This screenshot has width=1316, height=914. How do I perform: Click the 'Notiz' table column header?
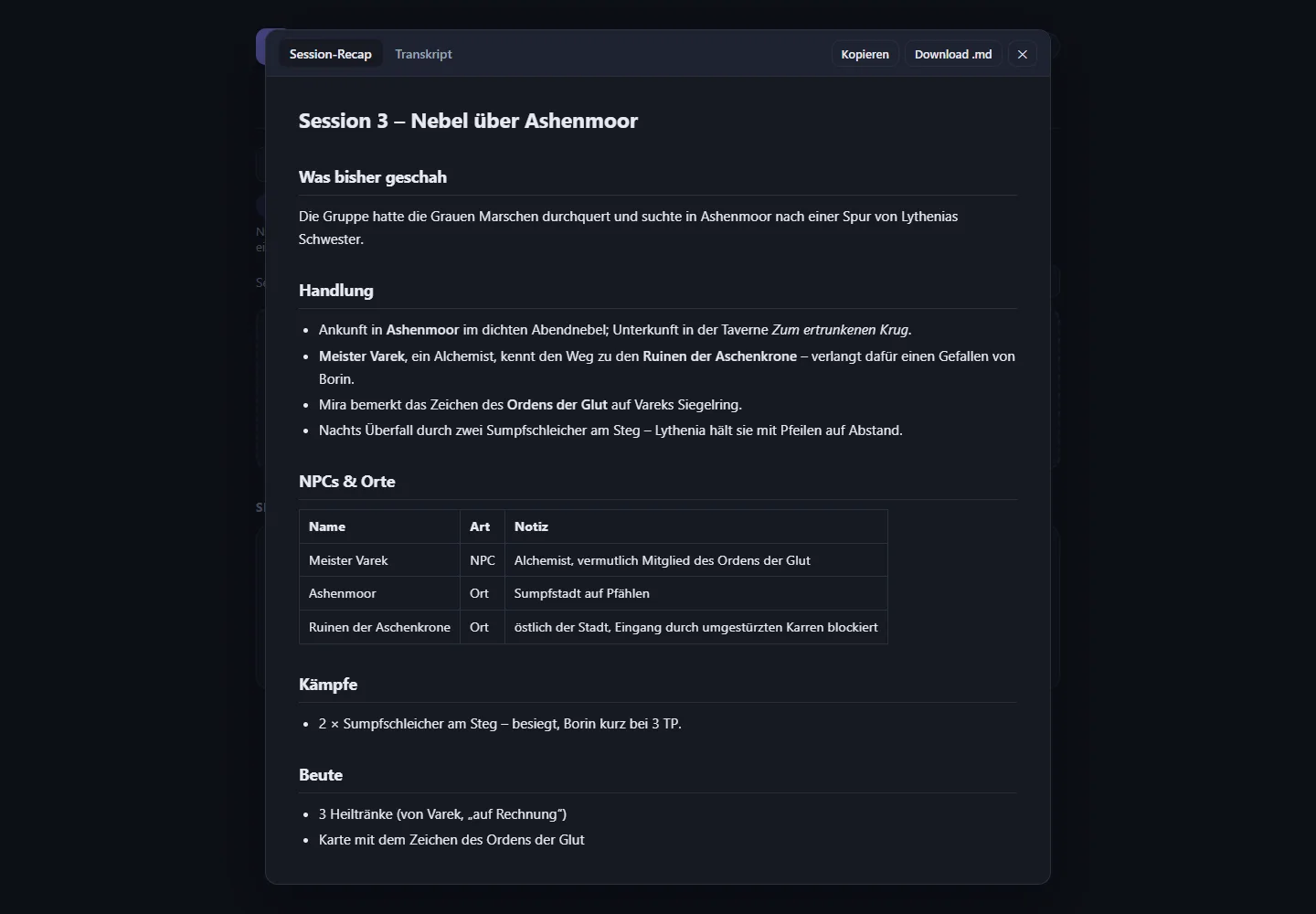tap(696, 526)
